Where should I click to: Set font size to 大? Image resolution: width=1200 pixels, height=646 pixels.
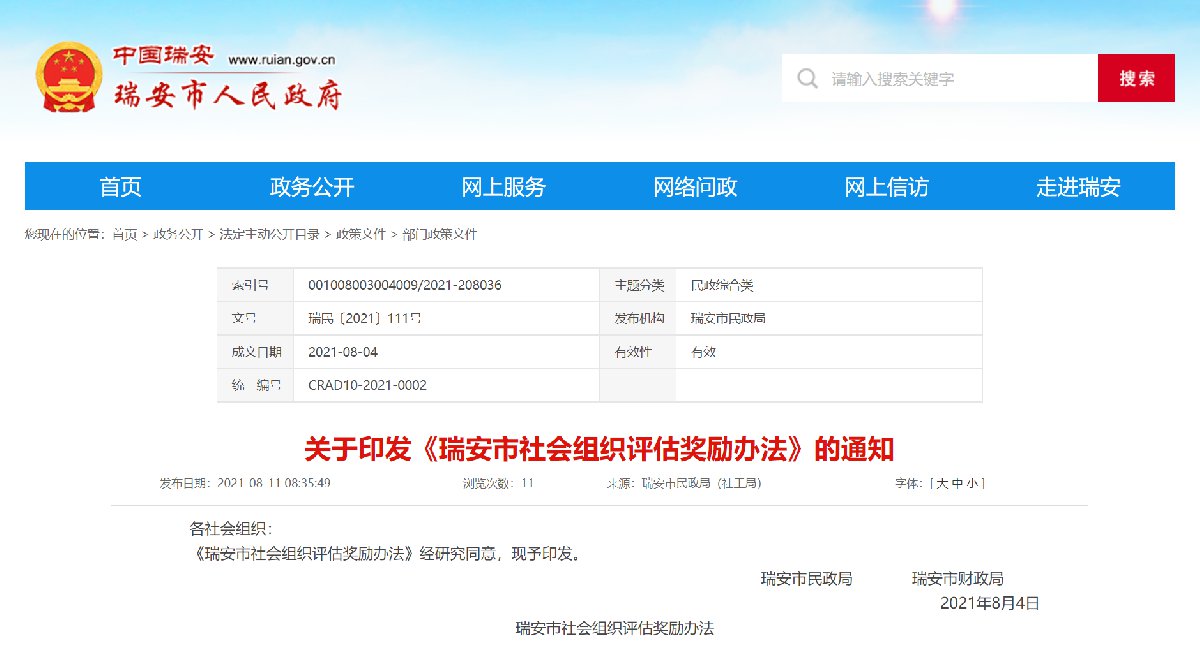940,483
